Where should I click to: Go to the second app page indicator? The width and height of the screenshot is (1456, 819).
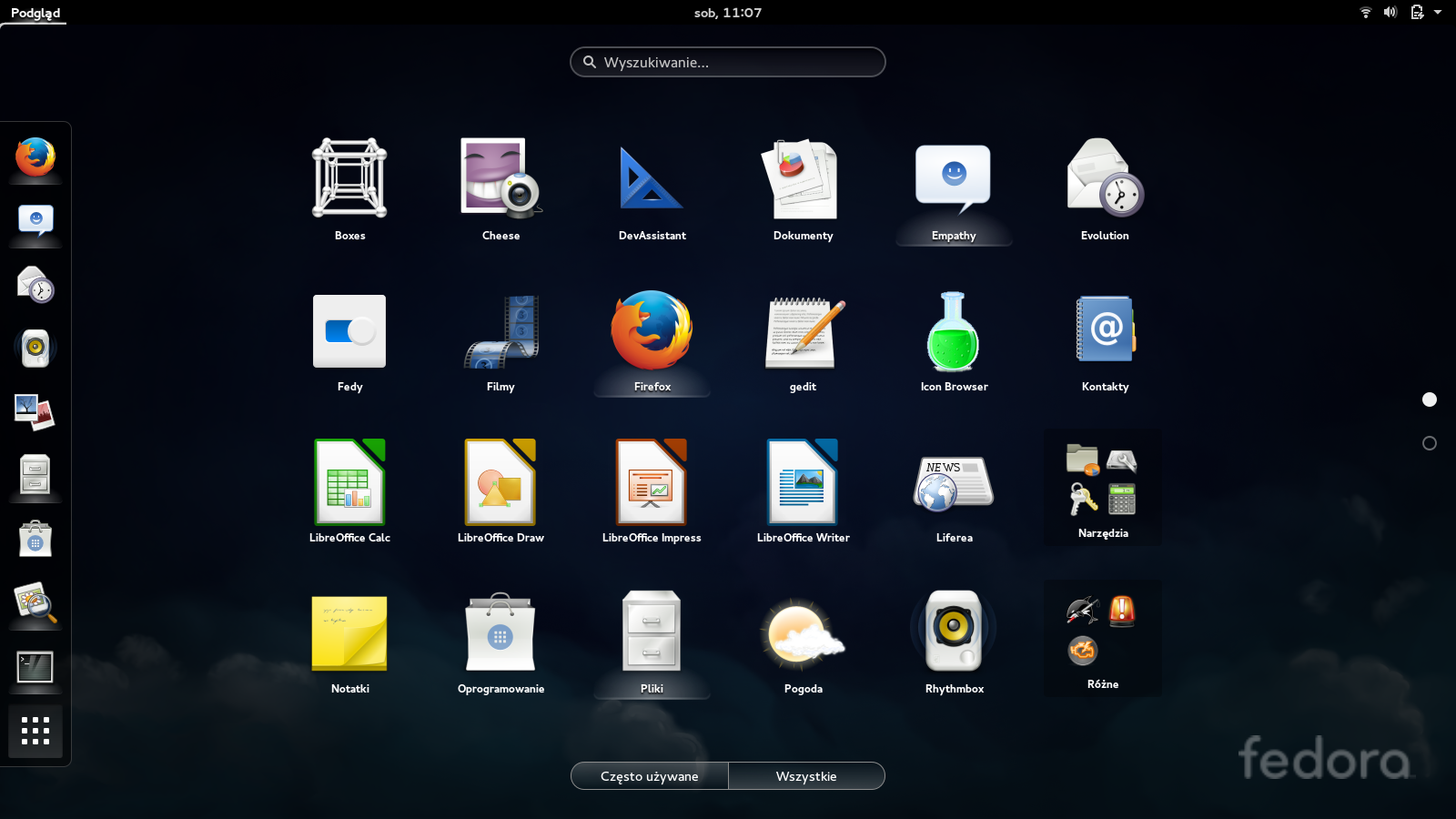point(1430,443)
